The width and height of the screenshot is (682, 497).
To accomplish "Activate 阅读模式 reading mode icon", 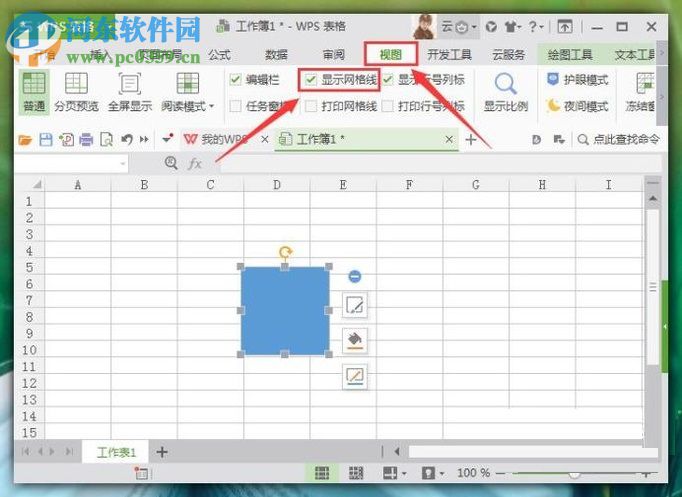I will click(x=187, y=83).
